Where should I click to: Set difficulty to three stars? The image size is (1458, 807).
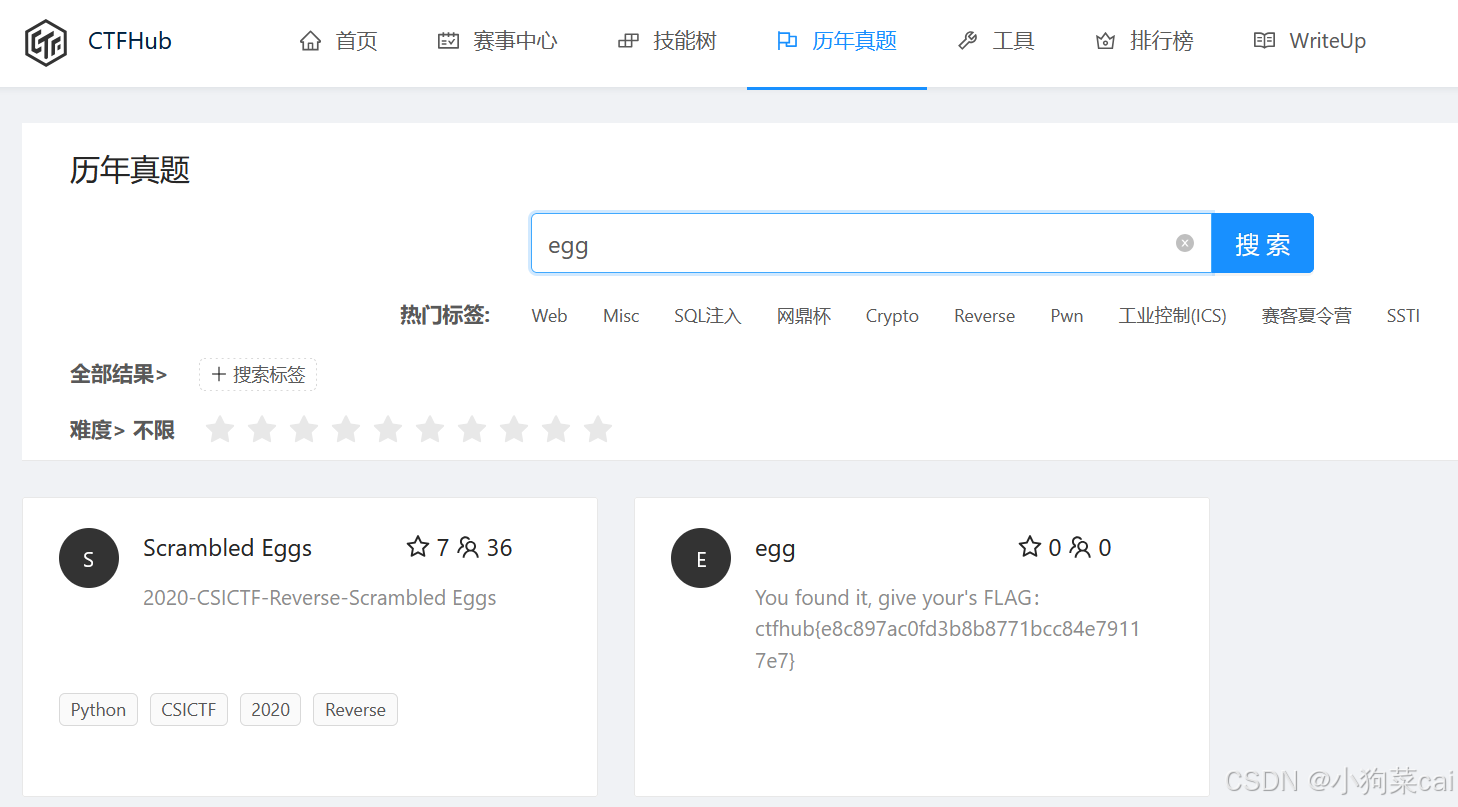304,430
